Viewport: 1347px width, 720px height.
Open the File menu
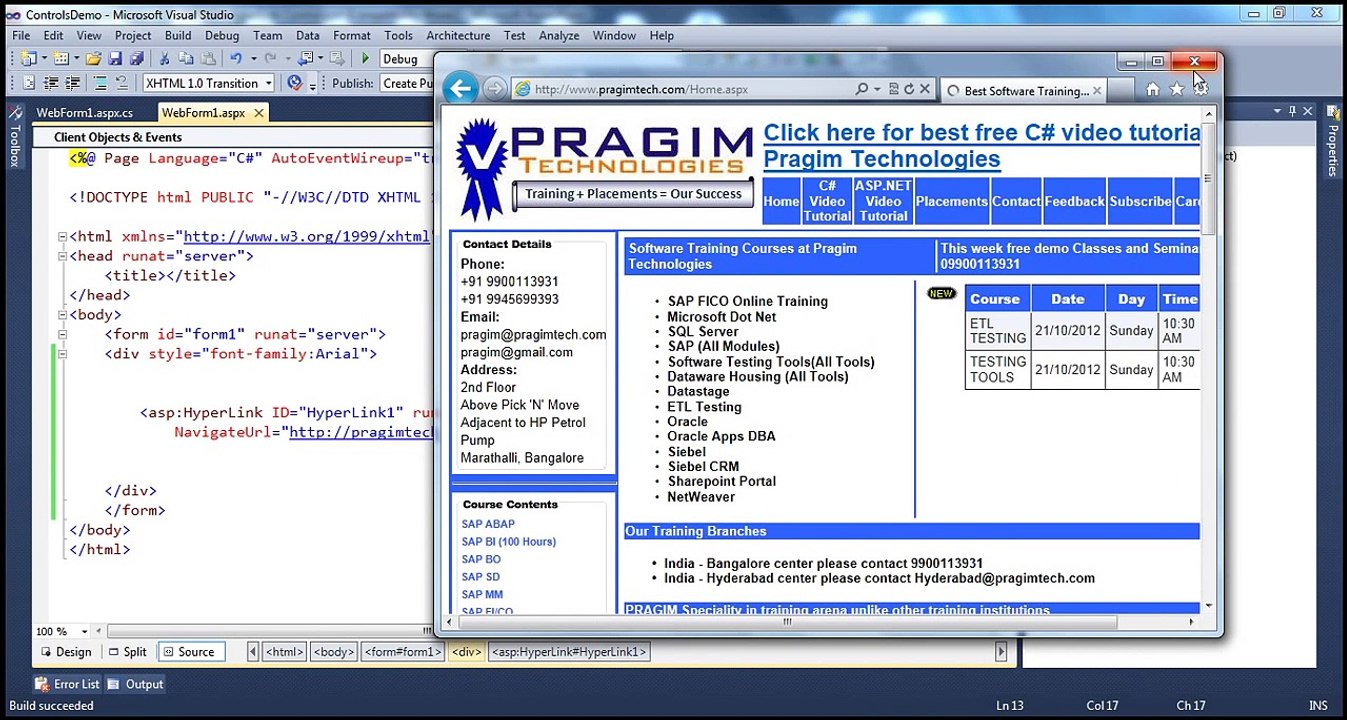(21, 35)
